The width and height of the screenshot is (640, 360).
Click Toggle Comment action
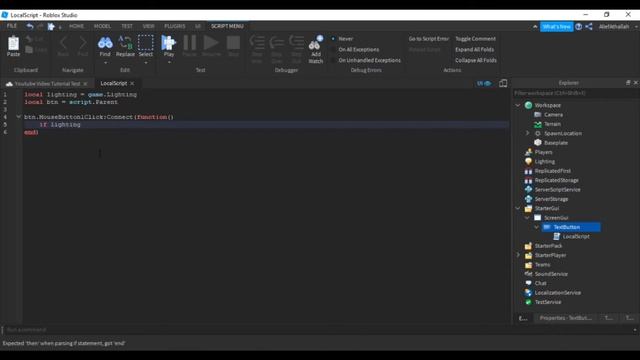click(476, 39)
